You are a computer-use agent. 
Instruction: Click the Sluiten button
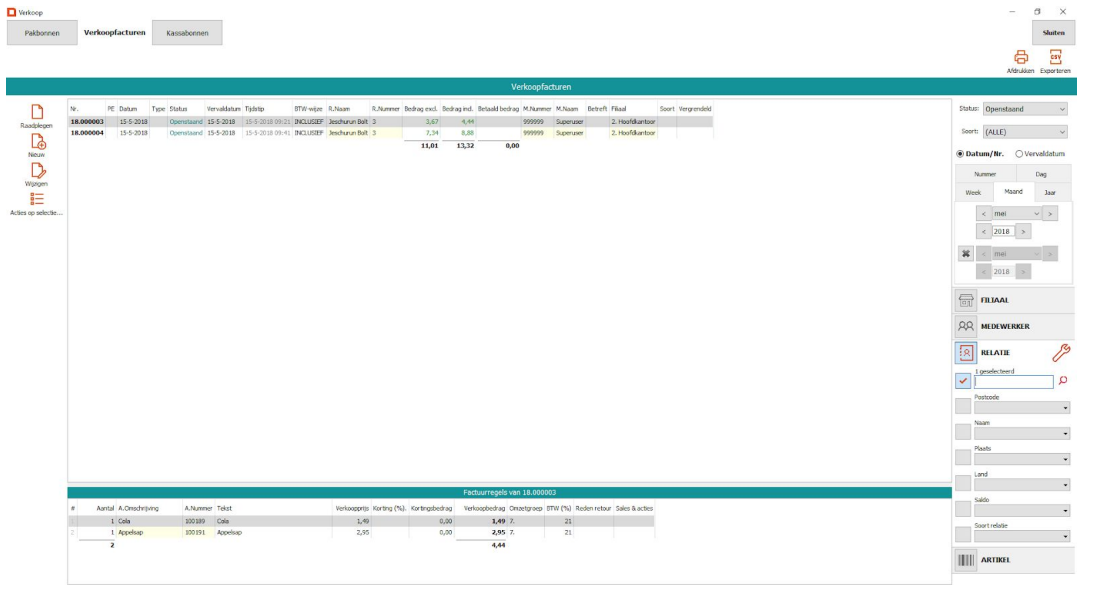(x=1053, y=33)
